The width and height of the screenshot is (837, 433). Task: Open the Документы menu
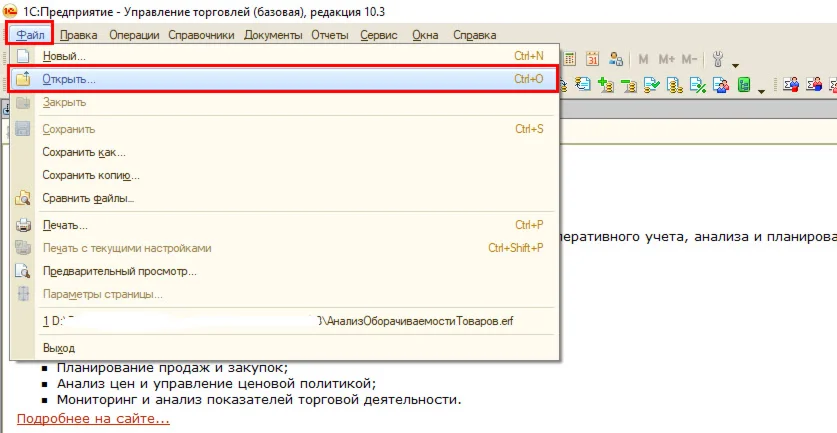coord(273,35)
